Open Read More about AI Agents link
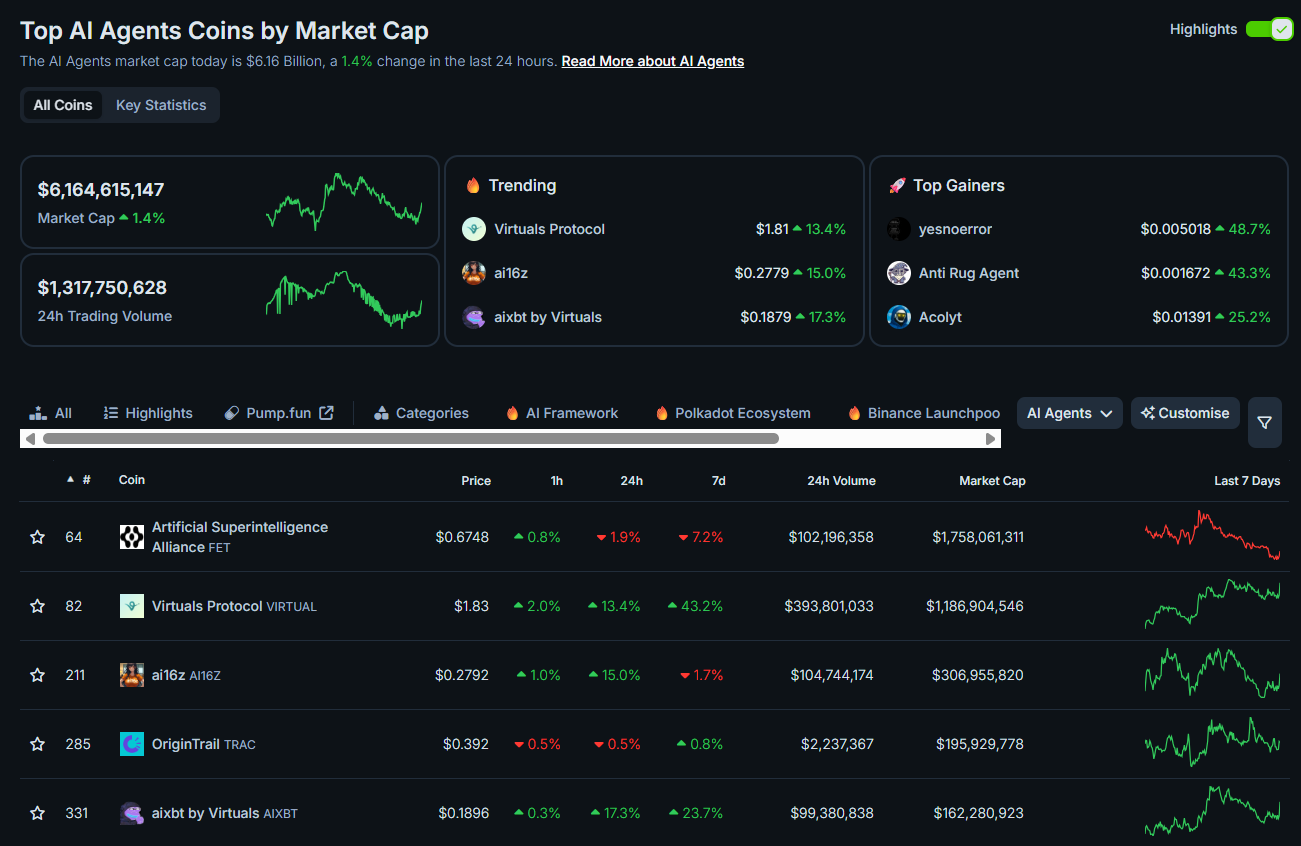 pos(653,61)
